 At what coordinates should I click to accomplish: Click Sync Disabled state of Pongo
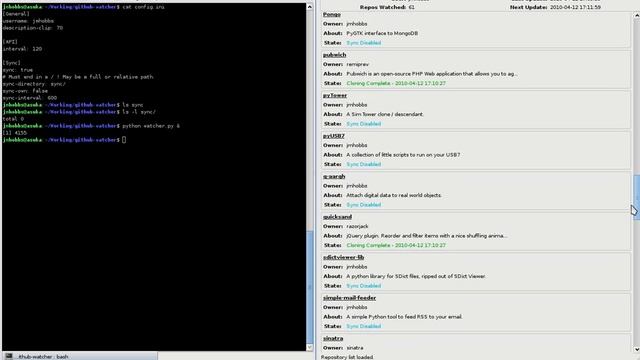[x=364, y=43]
